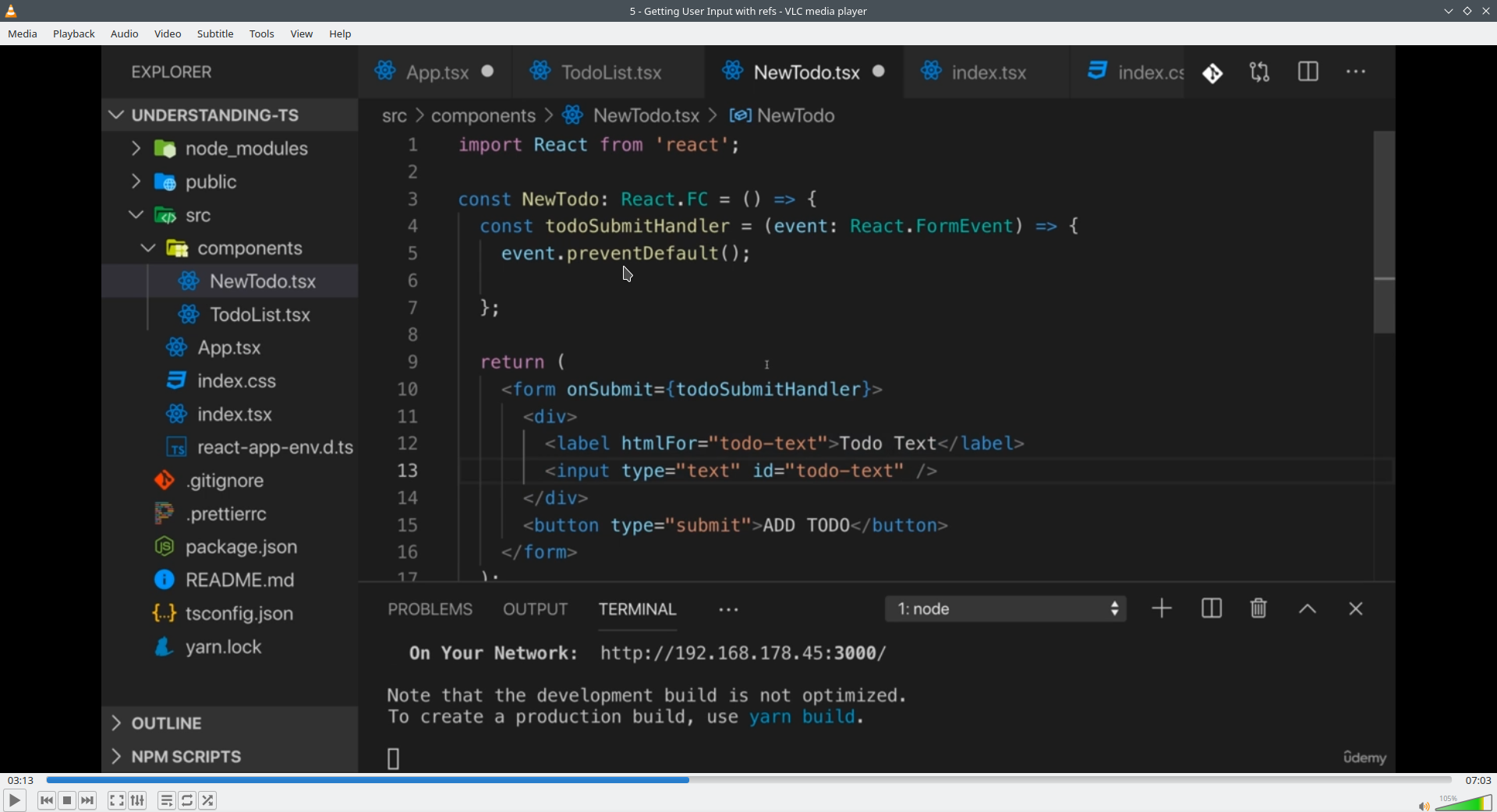Open the .prettierrc file

[x=230, y=514]
